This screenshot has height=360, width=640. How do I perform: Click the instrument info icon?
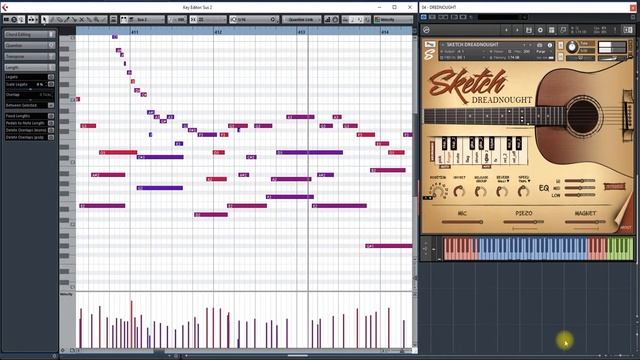coord(550,45)
